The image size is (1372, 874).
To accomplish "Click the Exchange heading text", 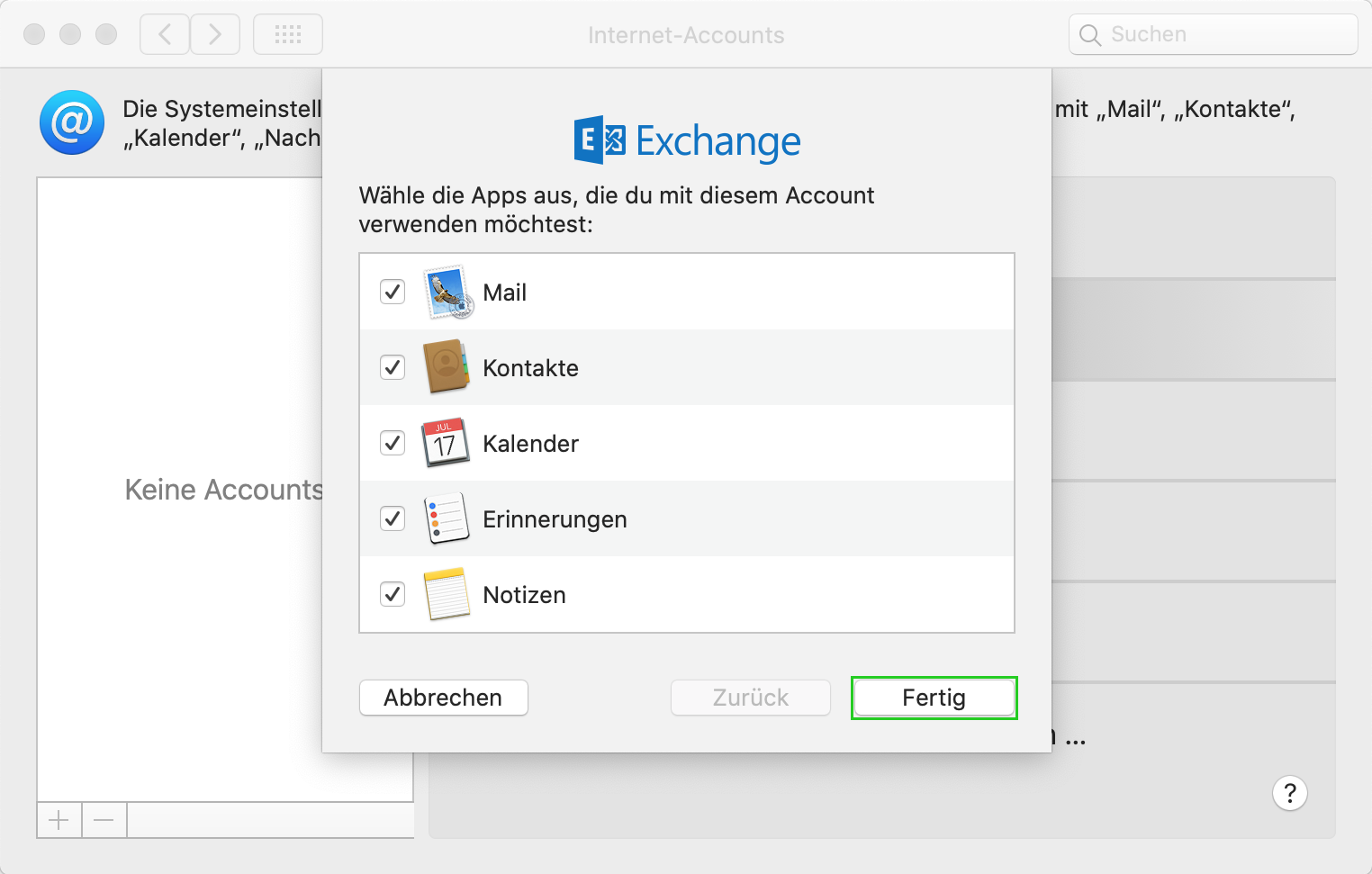I will (x=718, y=141).
